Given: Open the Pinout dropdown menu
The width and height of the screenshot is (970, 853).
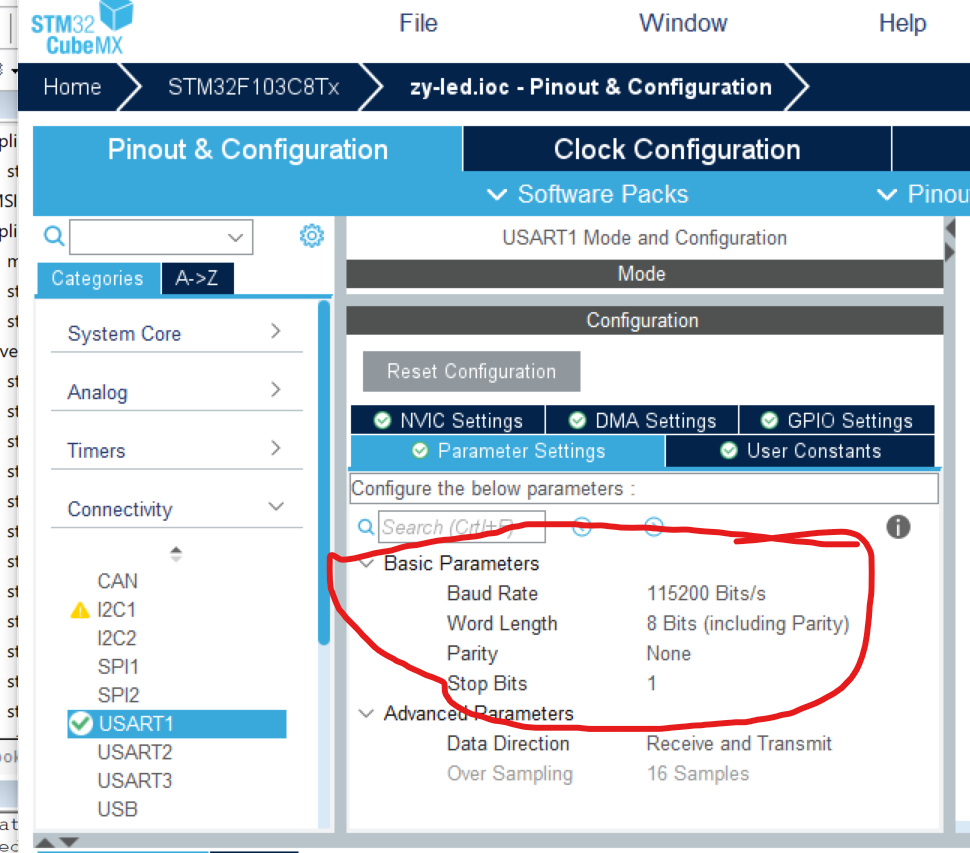Looking at the screenshot, I should click(923, 194).
